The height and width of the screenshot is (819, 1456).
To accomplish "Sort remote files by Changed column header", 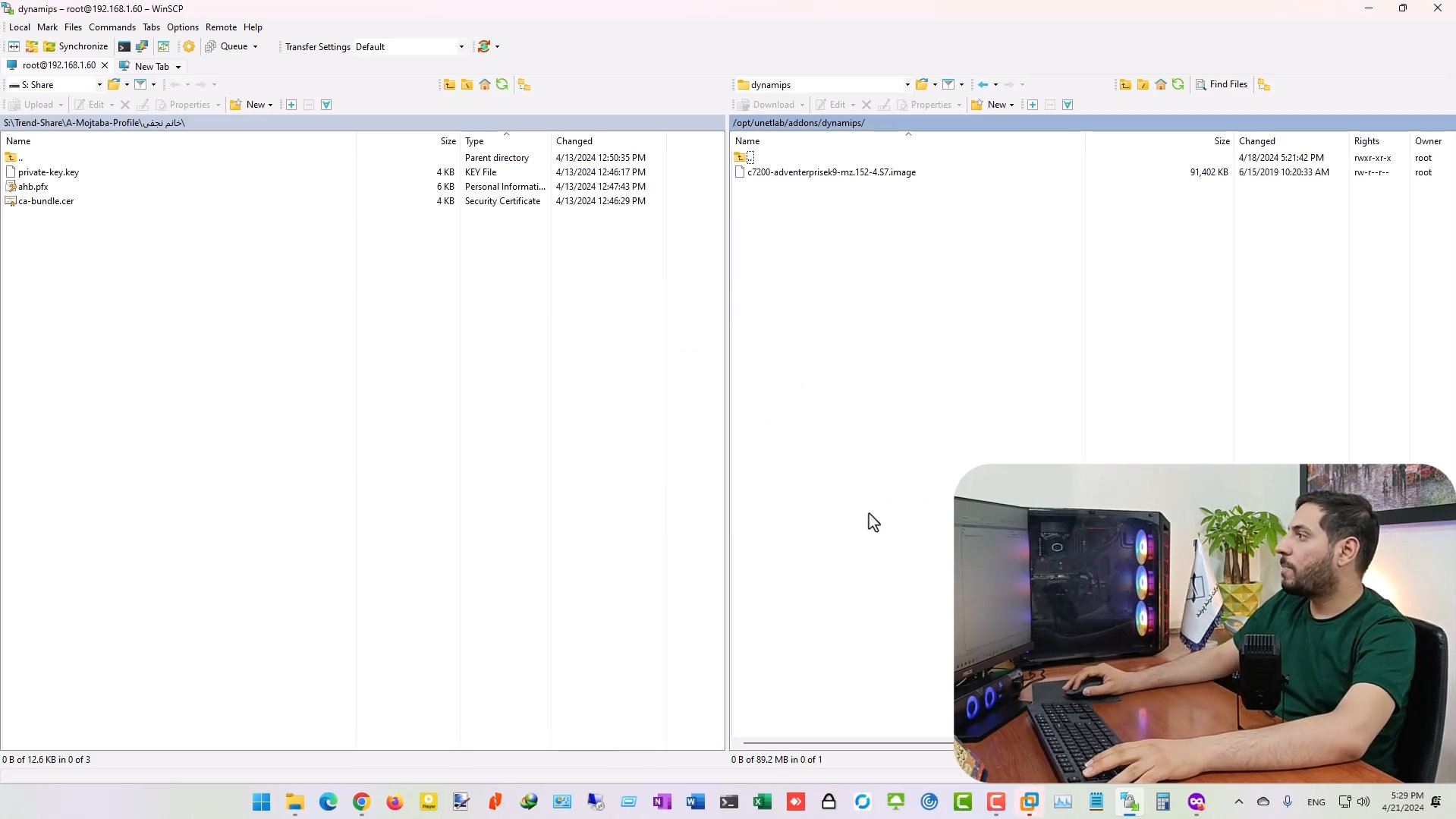I will click(x=1290, y=141).
